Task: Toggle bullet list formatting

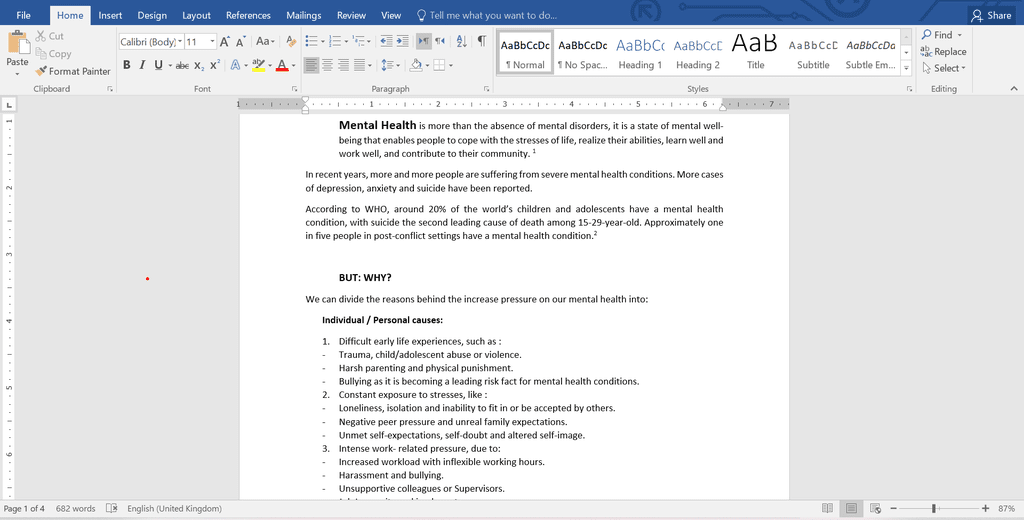Action: [x=312, y=41]
